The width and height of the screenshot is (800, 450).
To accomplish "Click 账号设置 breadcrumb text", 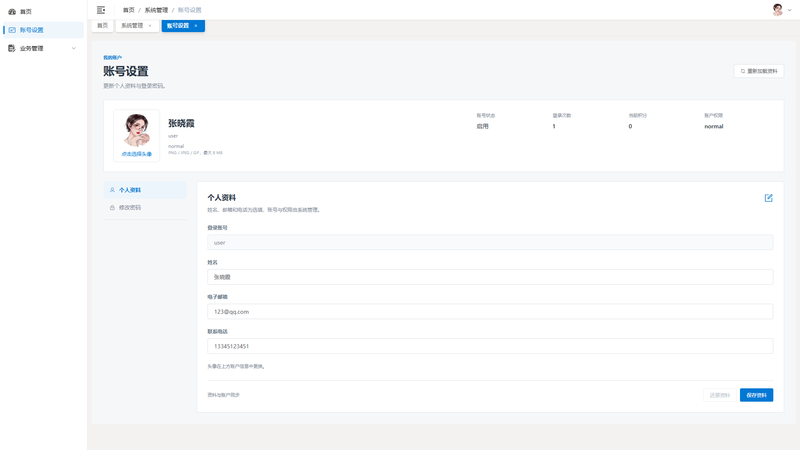I will tap(189, 10).
